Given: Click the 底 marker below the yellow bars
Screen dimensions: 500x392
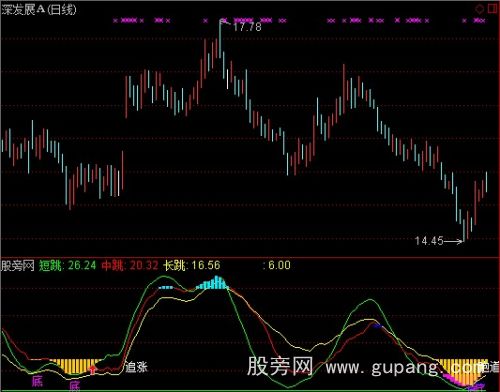Looking at the screenshot, I should (75, 387).
